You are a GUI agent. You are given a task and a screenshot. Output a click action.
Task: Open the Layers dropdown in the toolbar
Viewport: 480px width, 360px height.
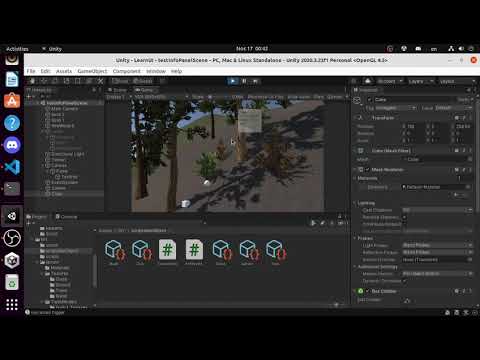pyautogui.click(x=420, y=81)
